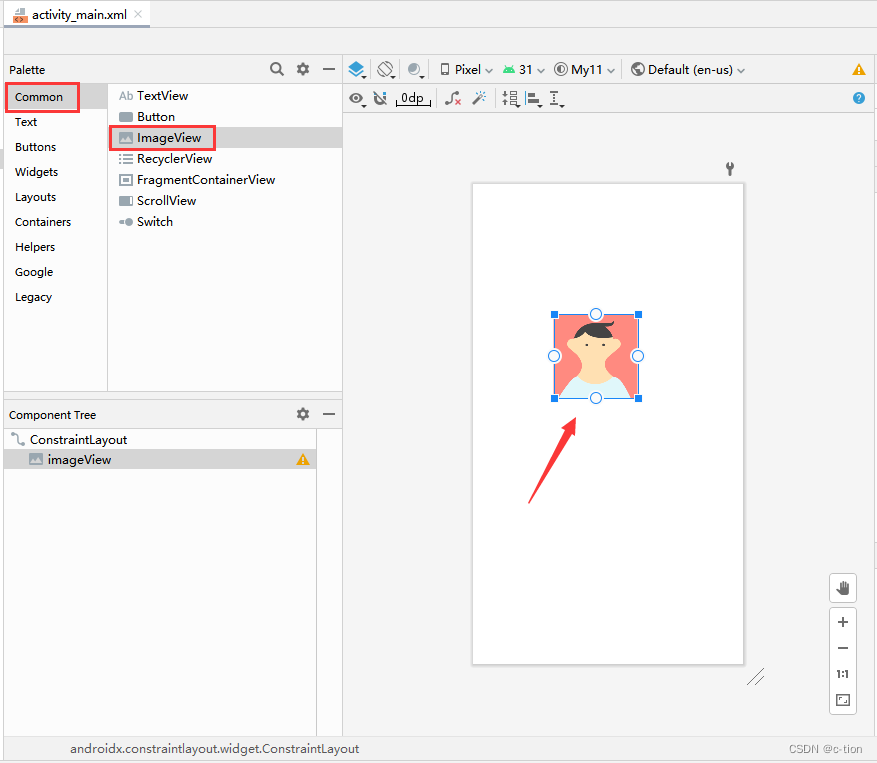The width and height of the screenshot is (877, 763).
Task: Open the Pixel device dropdown
Action: (466, 69)
